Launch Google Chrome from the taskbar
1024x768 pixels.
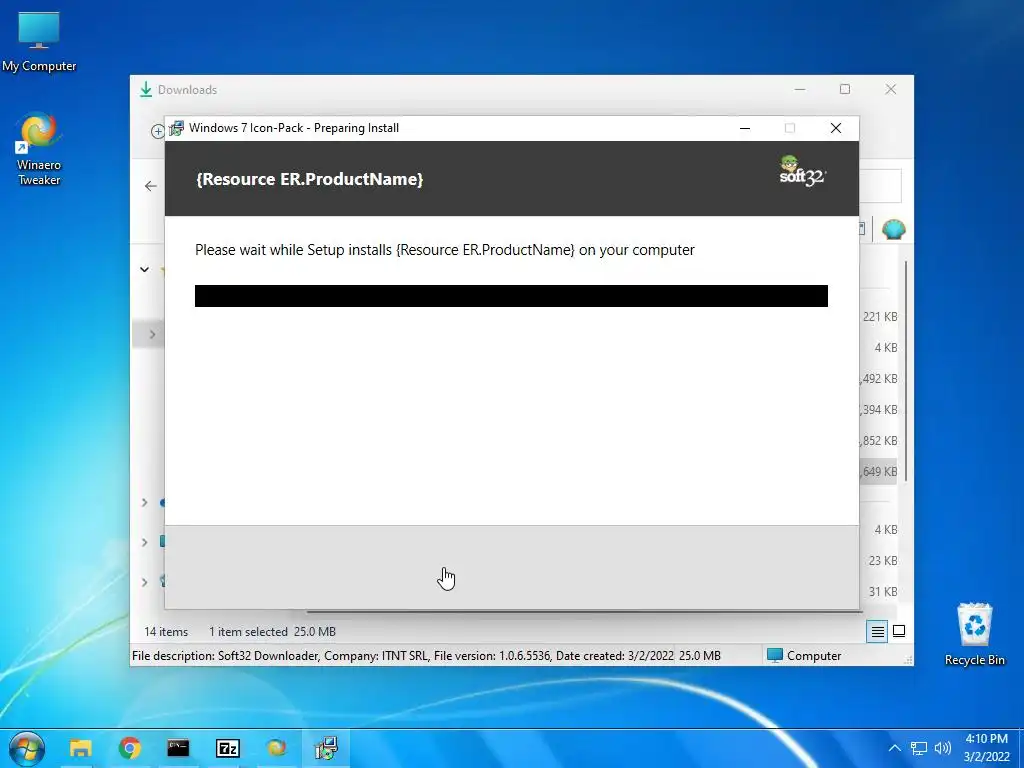(129, 748)
